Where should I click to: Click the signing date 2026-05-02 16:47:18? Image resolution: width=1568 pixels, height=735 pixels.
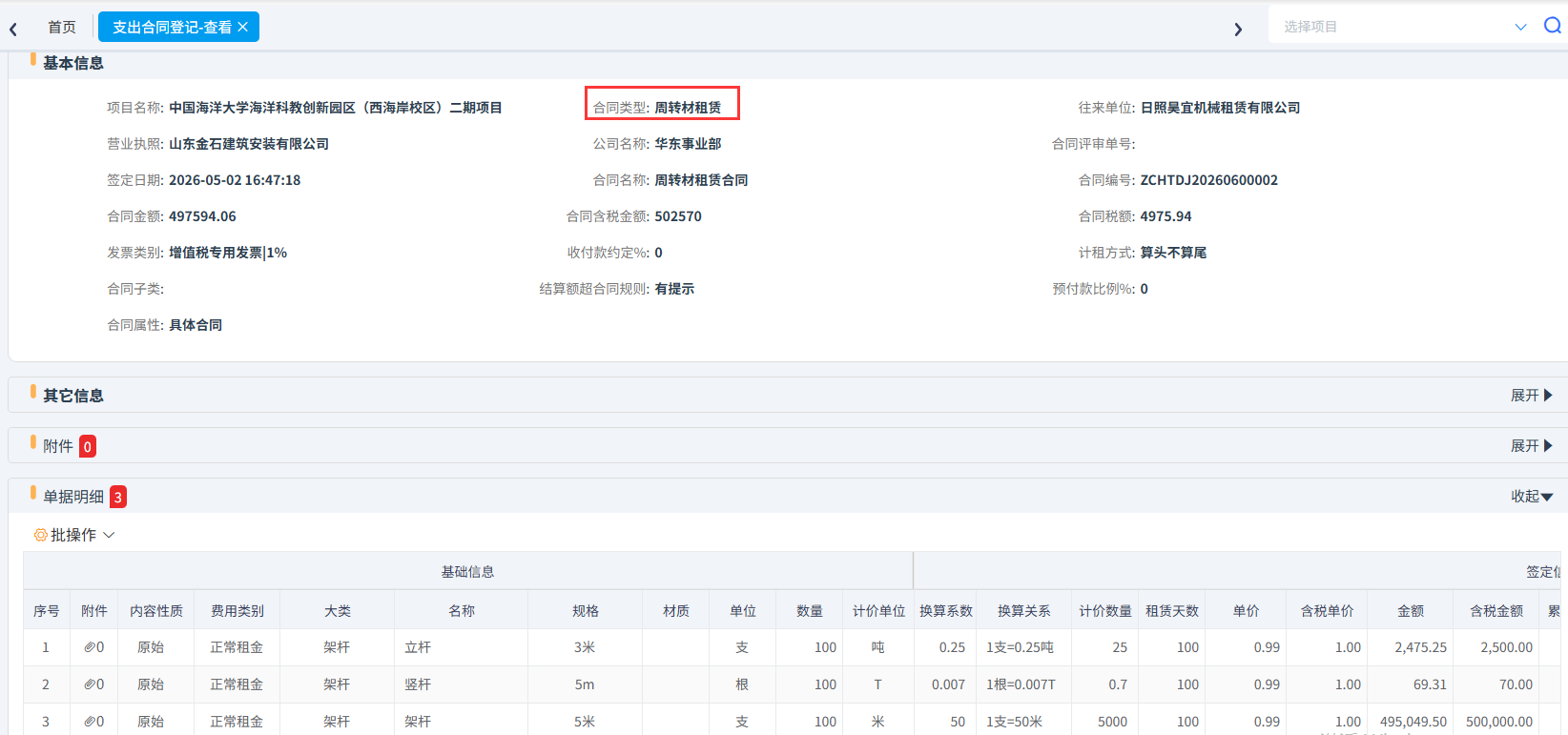coord(235,180)
